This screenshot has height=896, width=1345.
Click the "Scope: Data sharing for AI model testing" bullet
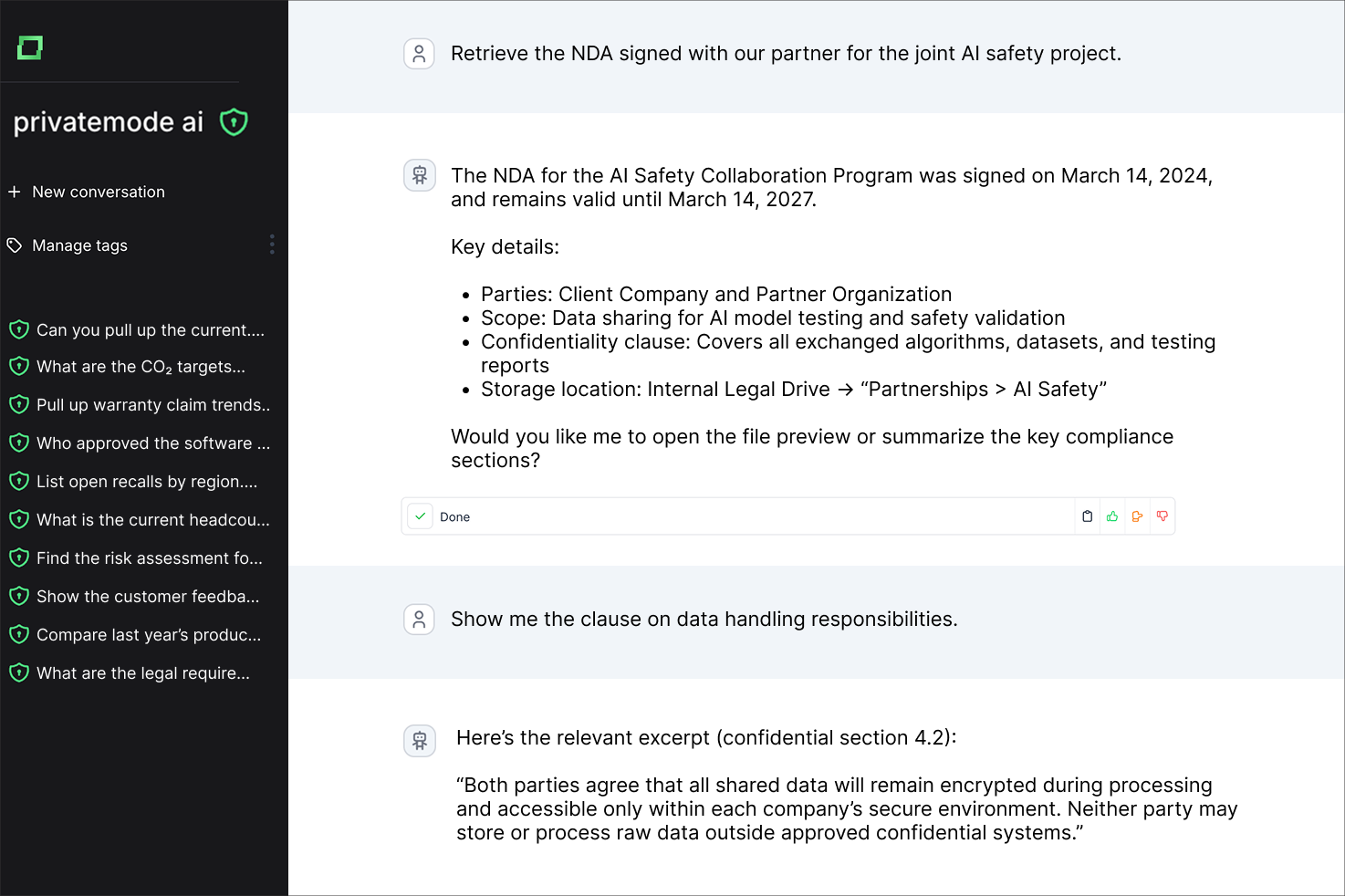click(x=773, y=318)
